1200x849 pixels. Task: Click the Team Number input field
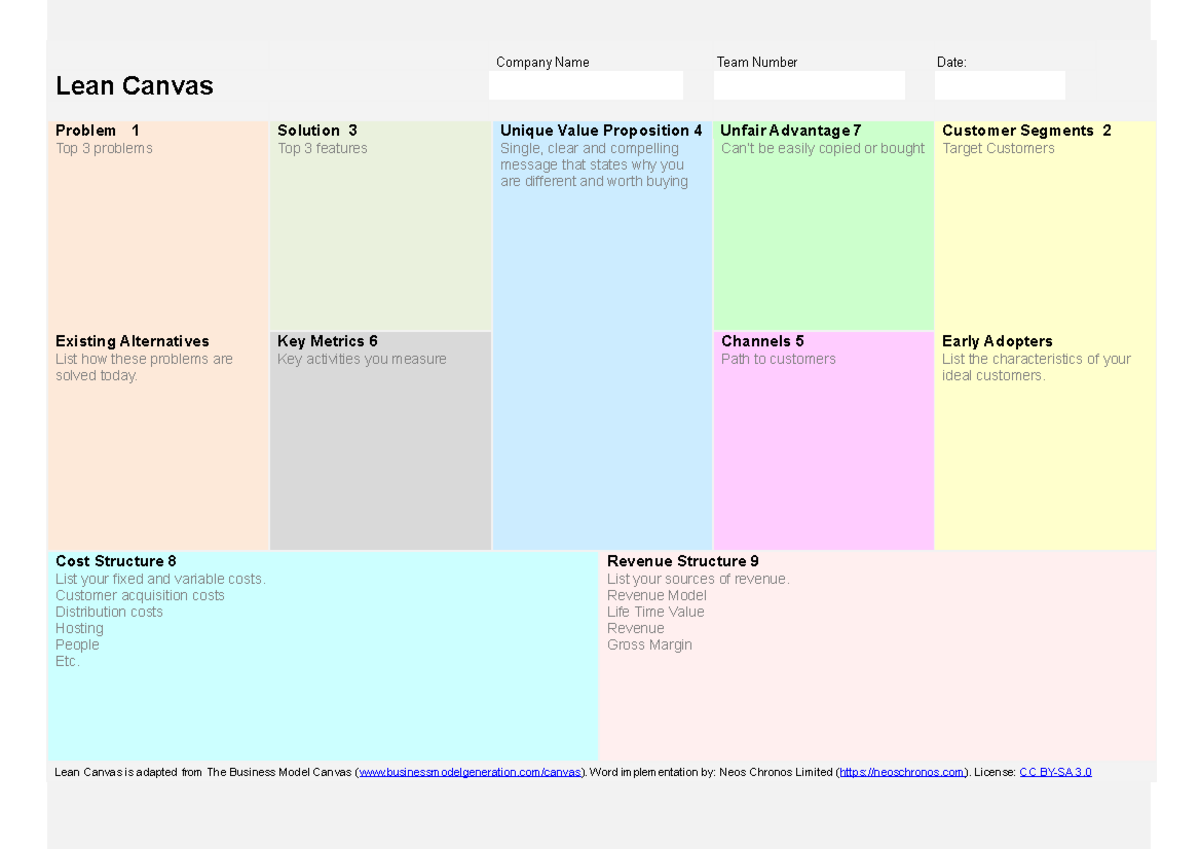pyautogui.click(x=809, y=85)
